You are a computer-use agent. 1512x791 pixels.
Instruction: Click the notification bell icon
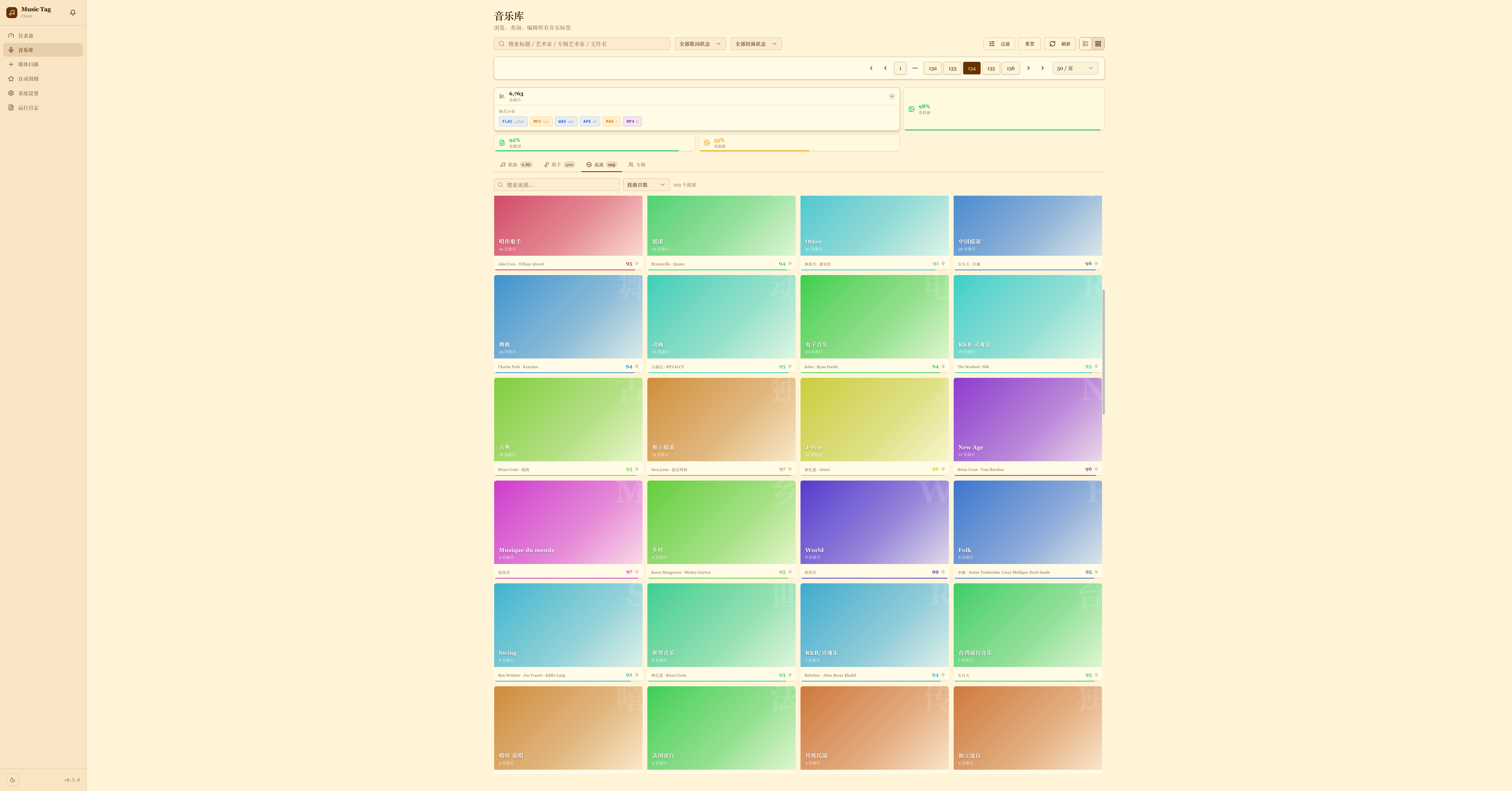[73, 12]
